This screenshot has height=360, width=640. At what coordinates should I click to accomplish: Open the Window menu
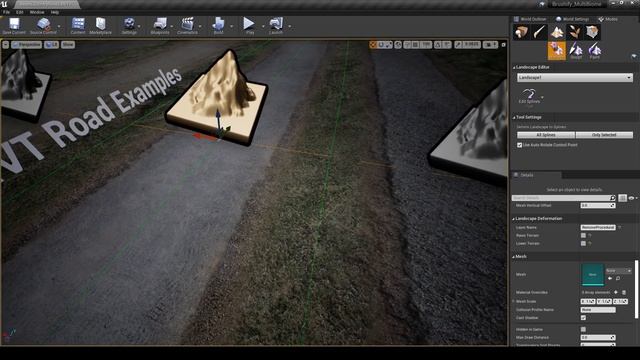pos(37,12)
